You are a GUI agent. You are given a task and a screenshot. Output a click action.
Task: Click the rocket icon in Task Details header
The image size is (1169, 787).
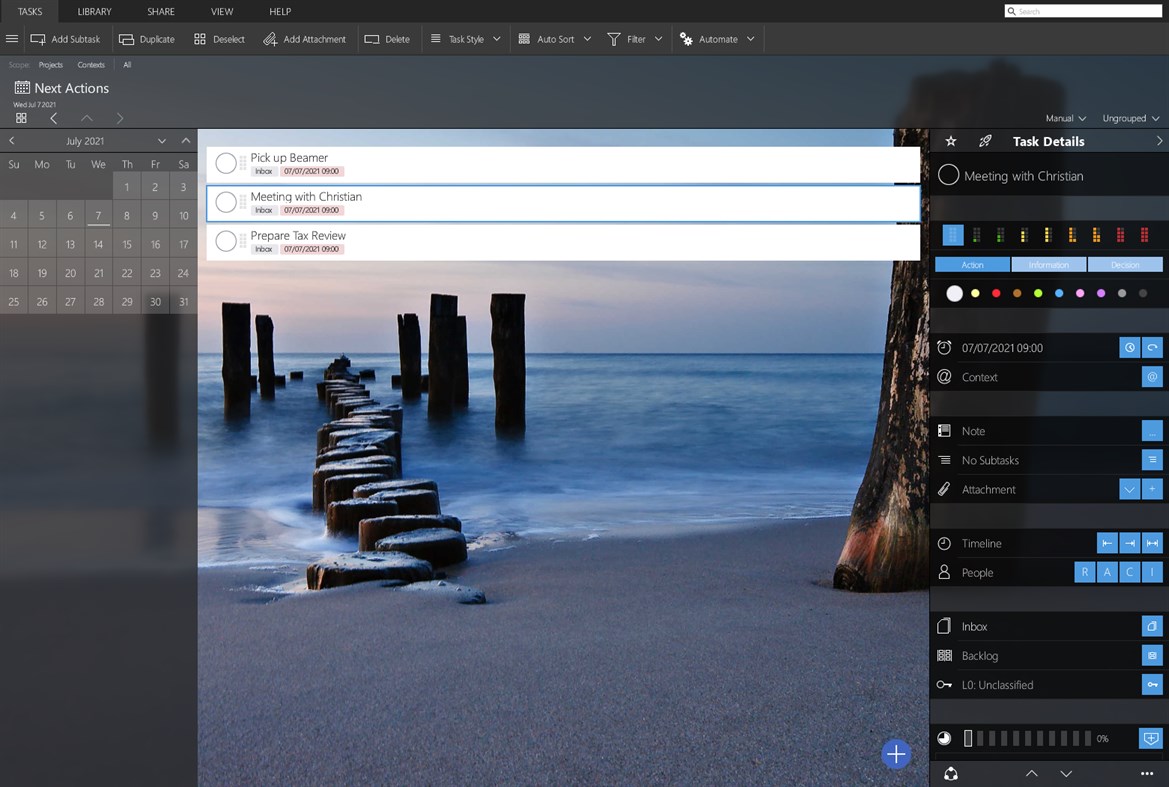[985, 141]
